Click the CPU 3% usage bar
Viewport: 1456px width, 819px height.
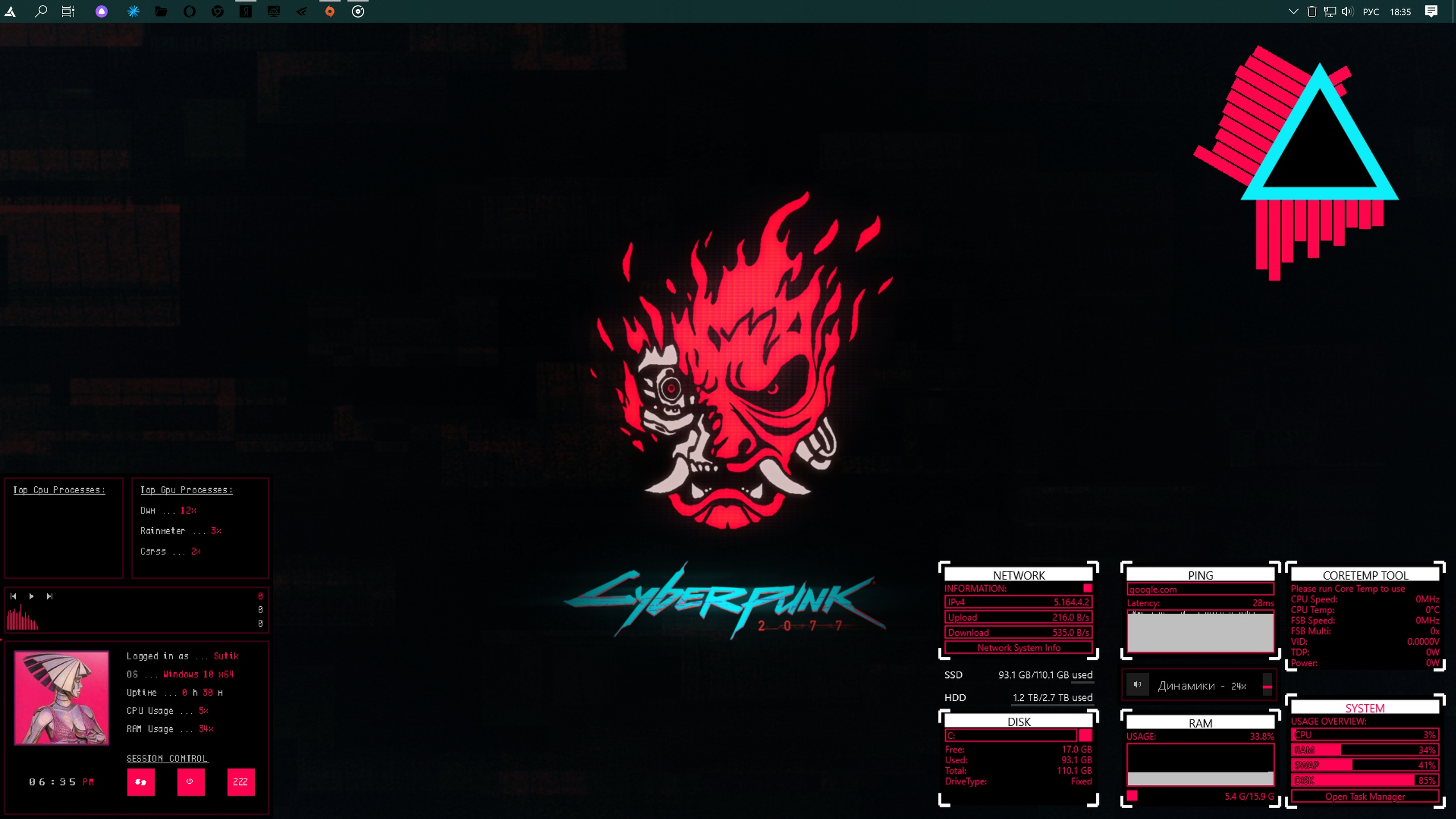point(1365,735)
